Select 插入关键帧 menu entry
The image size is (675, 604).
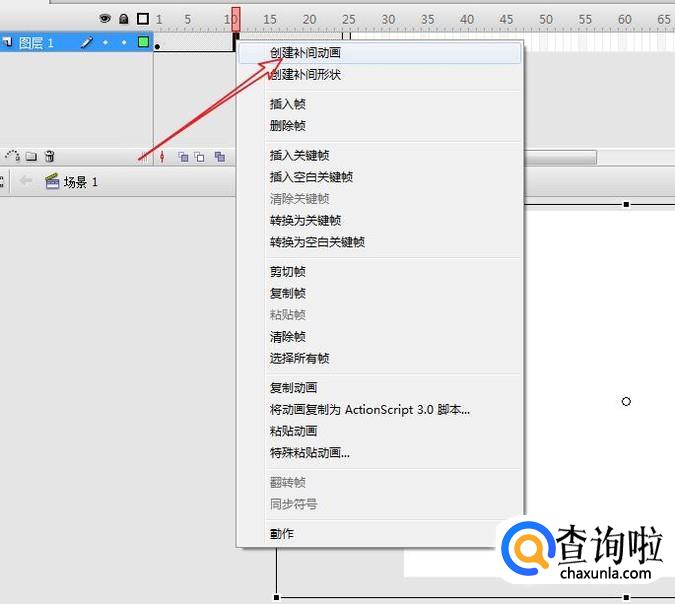(x=380, y=155)
